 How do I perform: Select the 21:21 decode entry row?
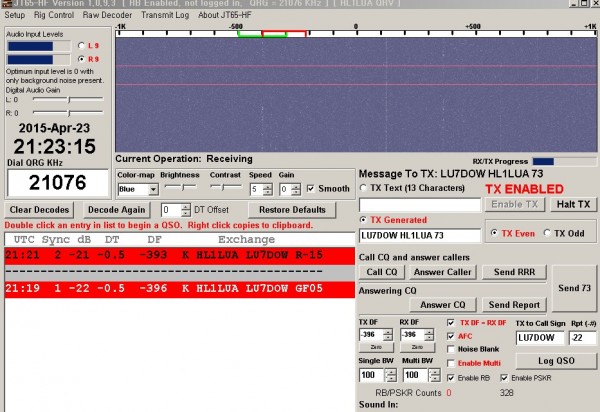(x=179, y=255)
